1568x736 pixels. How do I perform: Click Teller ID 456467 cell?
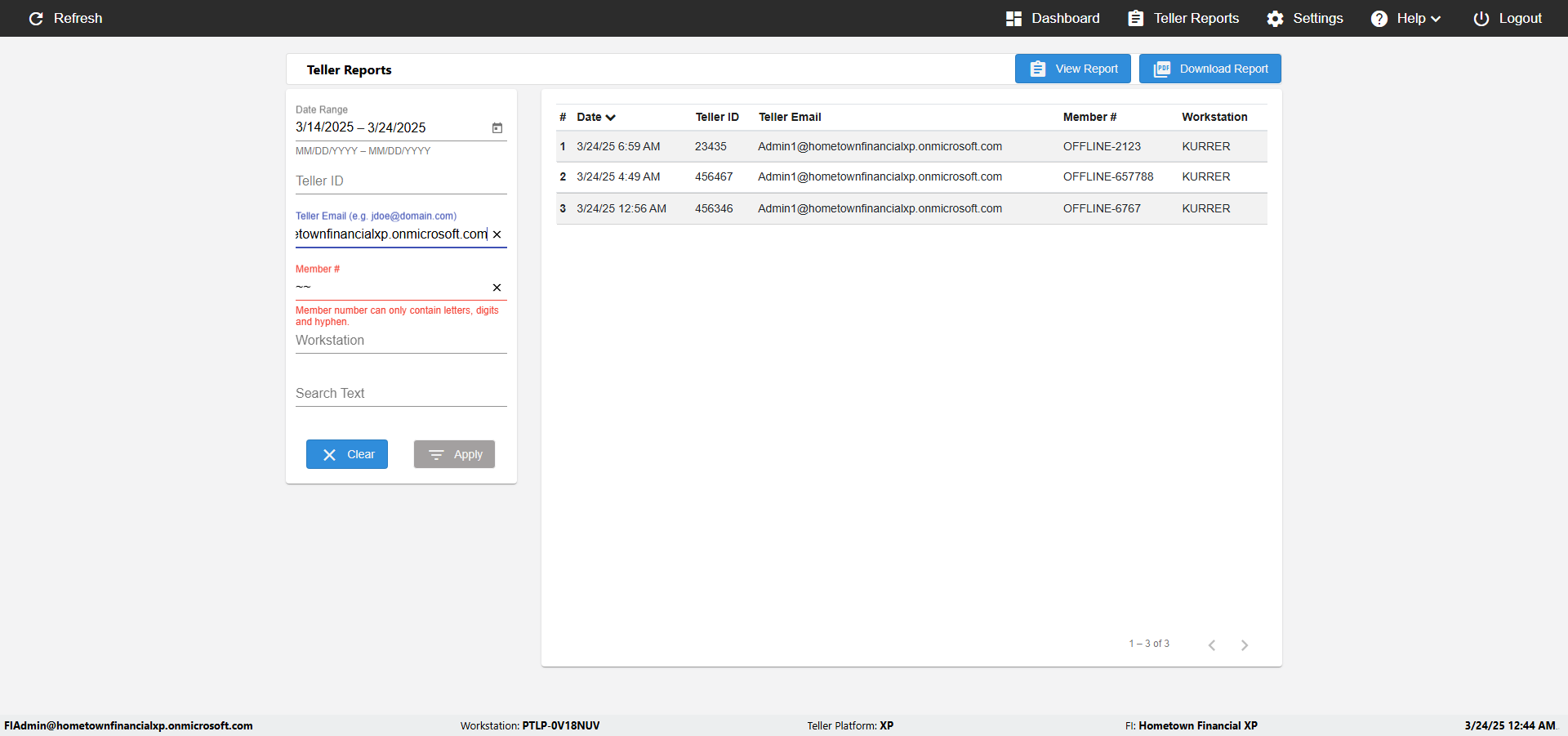[x=714, y=176]
